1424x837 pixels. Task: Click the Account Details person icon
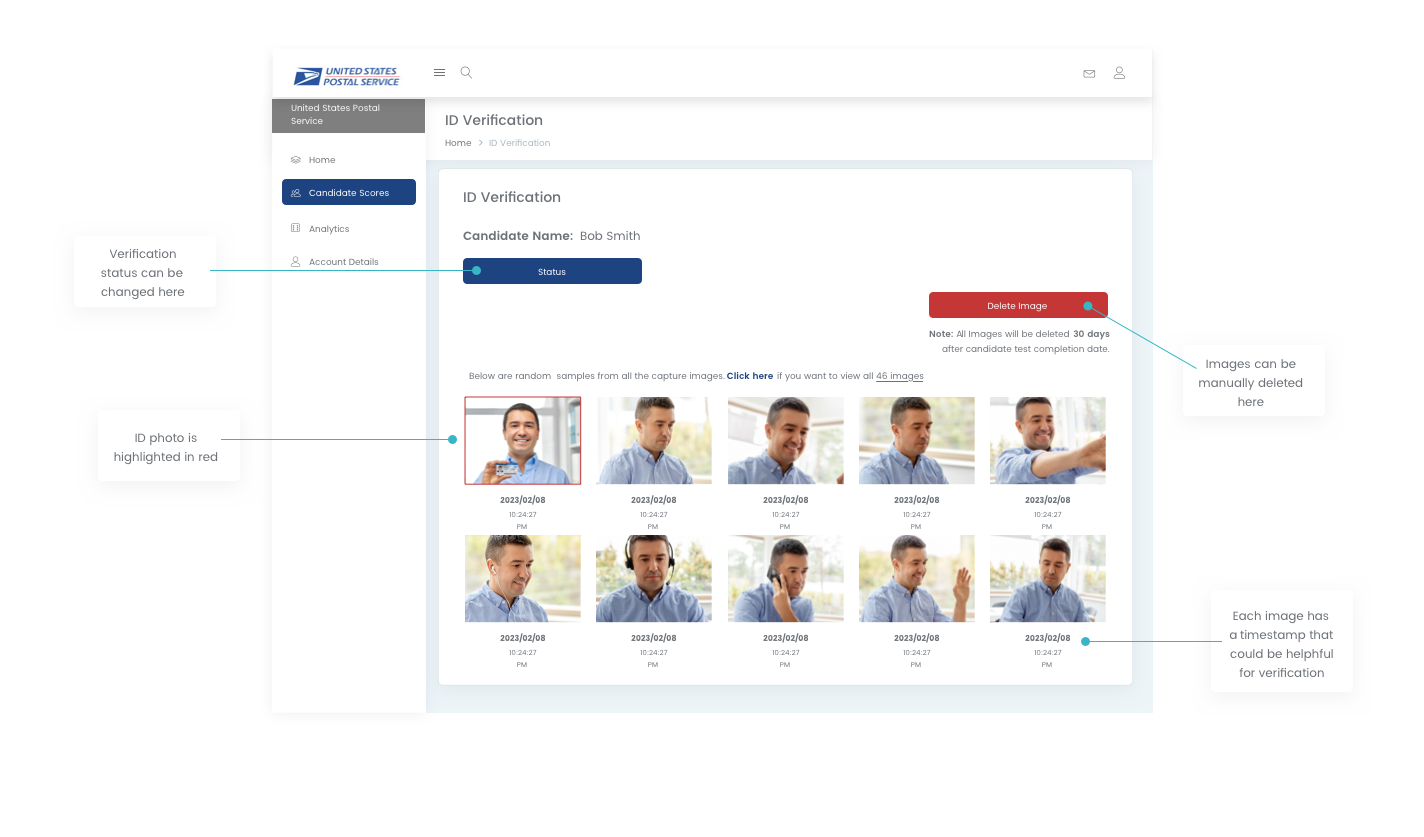[295, 262]
